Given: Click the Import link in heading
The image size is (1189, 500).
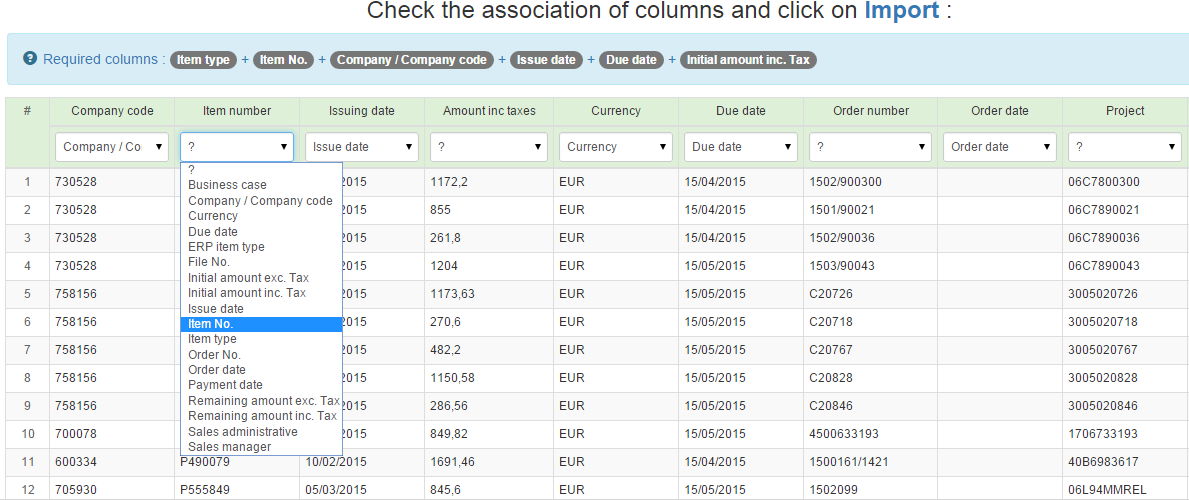Looking at the screenshot, I should pyautogui.click(x=901, y=11).
